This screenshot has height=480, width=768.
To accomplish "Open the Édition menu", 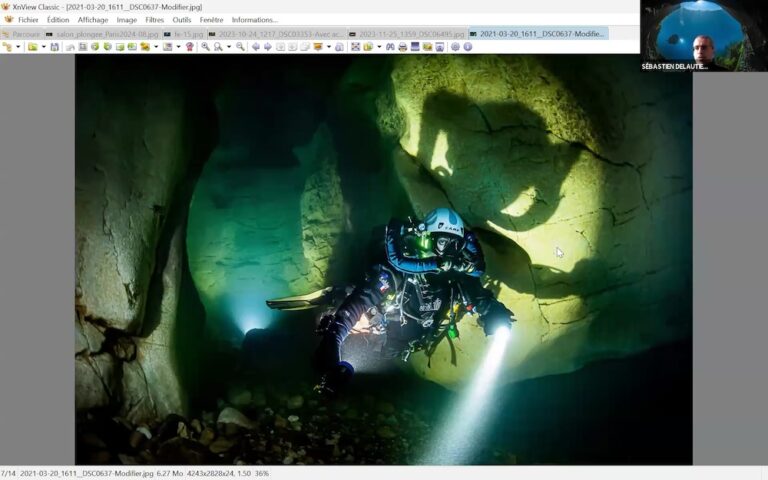I will point(58,20).
